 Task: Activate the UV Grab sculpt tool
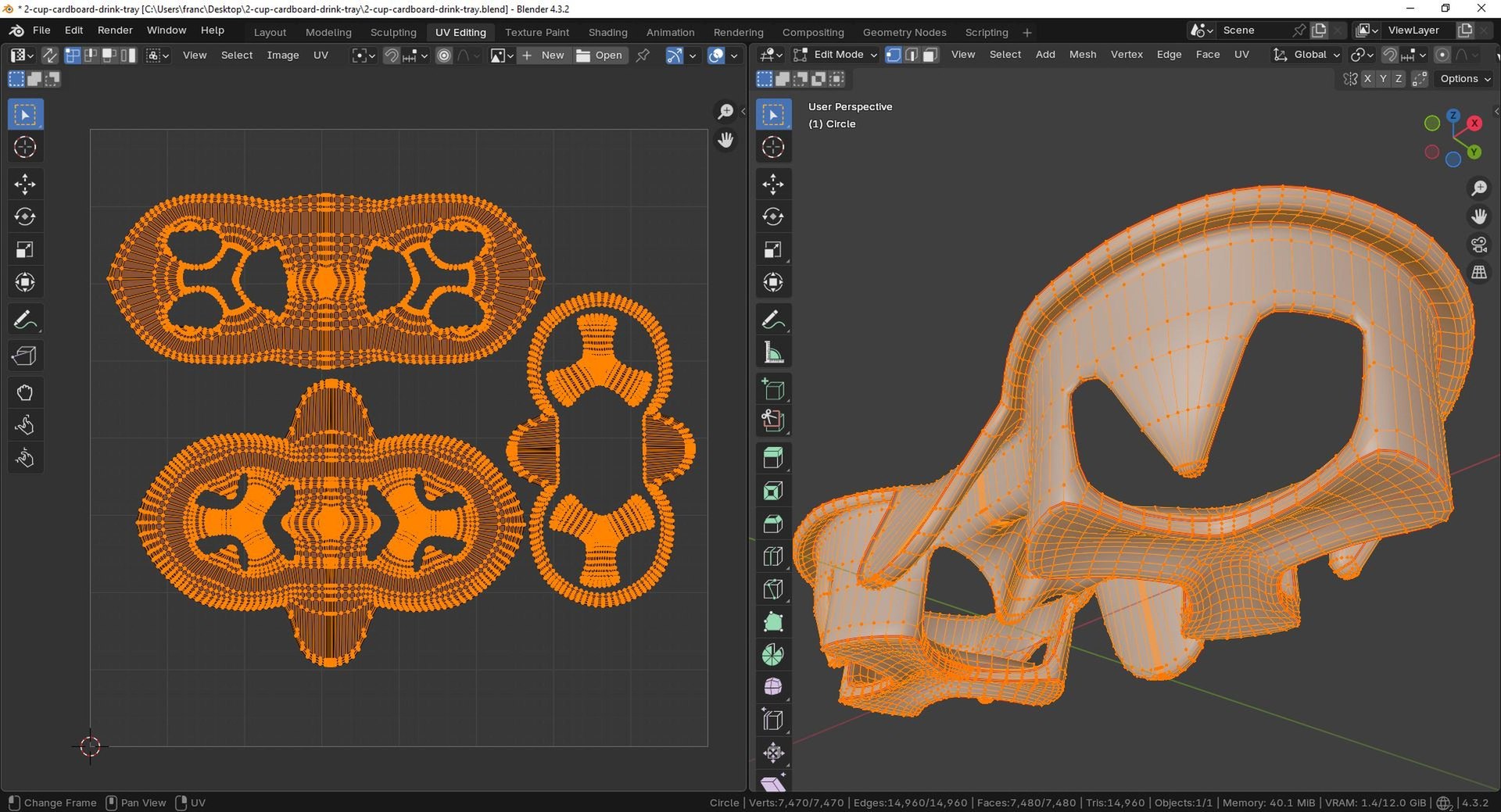pyautogui.click(x=25, y=392)
